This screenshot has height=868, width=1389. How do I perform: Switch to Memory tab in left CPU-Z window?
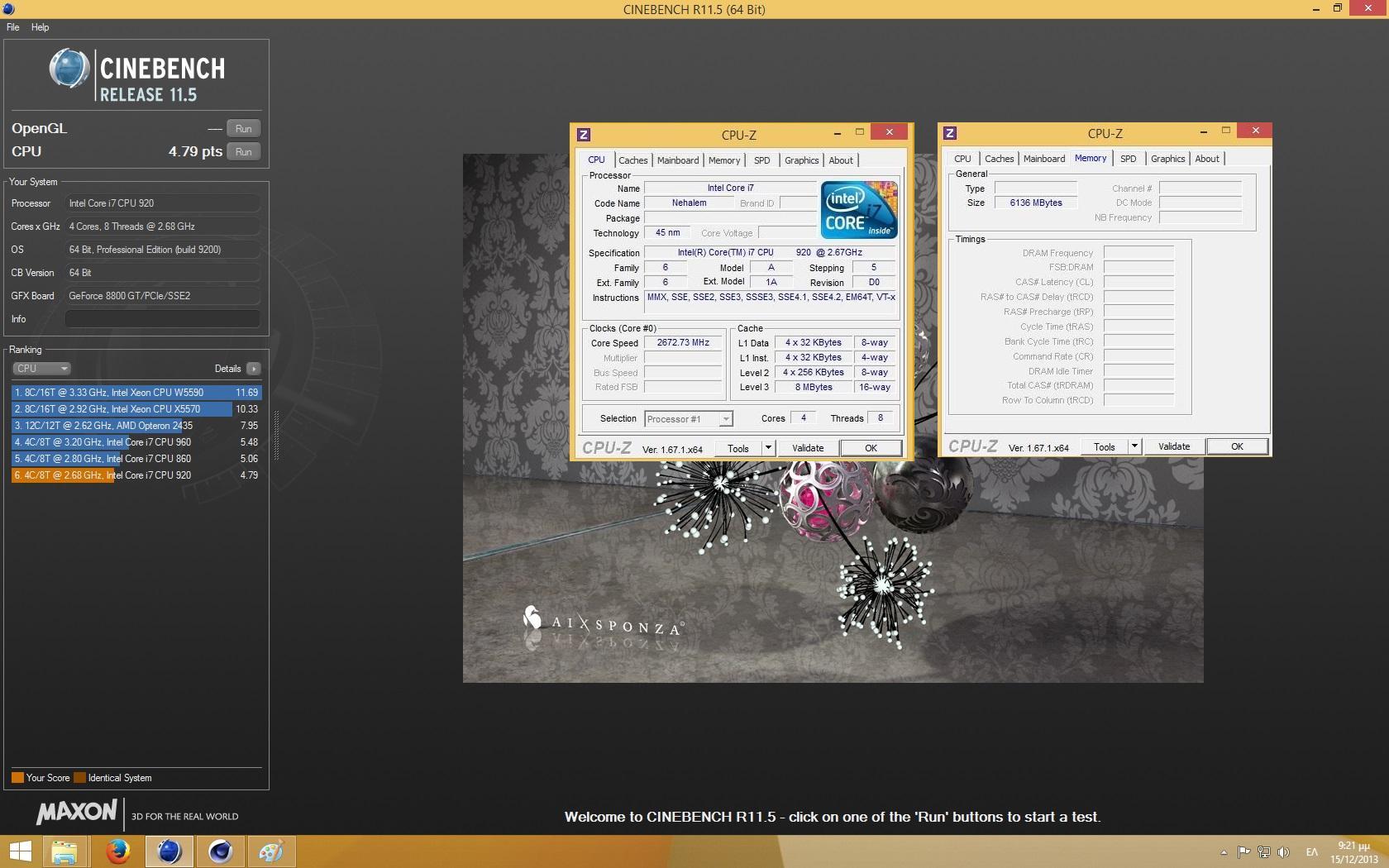724,160
